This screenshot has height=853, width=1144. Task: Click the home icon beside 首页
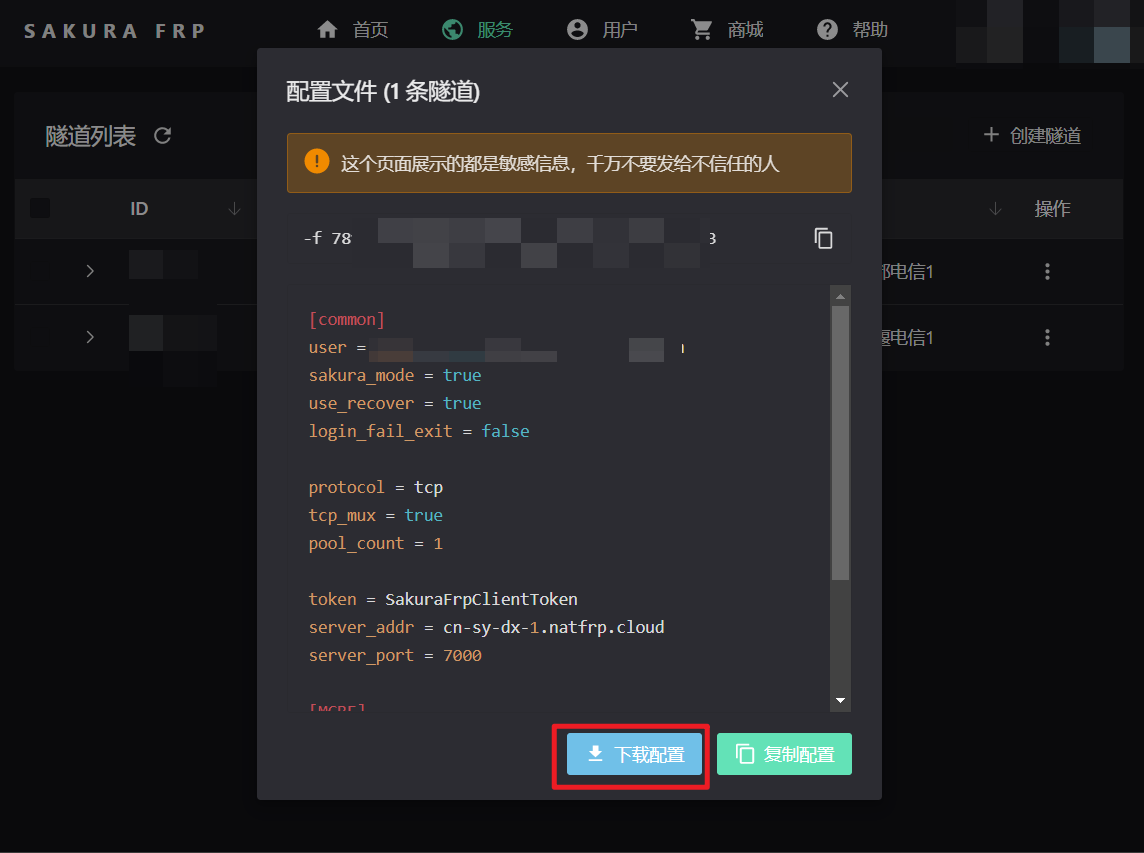coord(327,29)
